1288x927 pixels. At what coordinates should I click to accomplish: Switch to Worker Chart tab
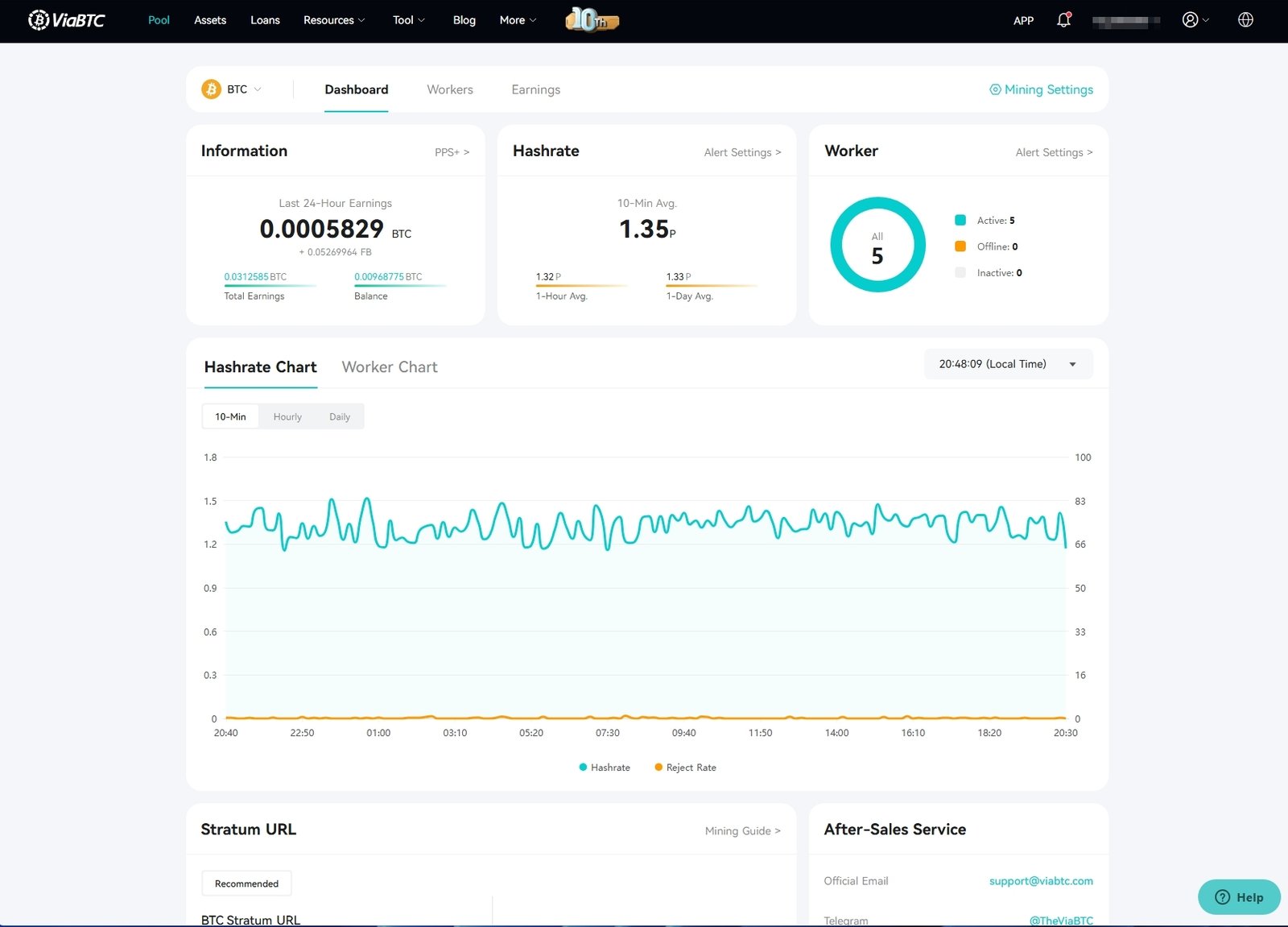pyautogui.click(x=390, y=367)
